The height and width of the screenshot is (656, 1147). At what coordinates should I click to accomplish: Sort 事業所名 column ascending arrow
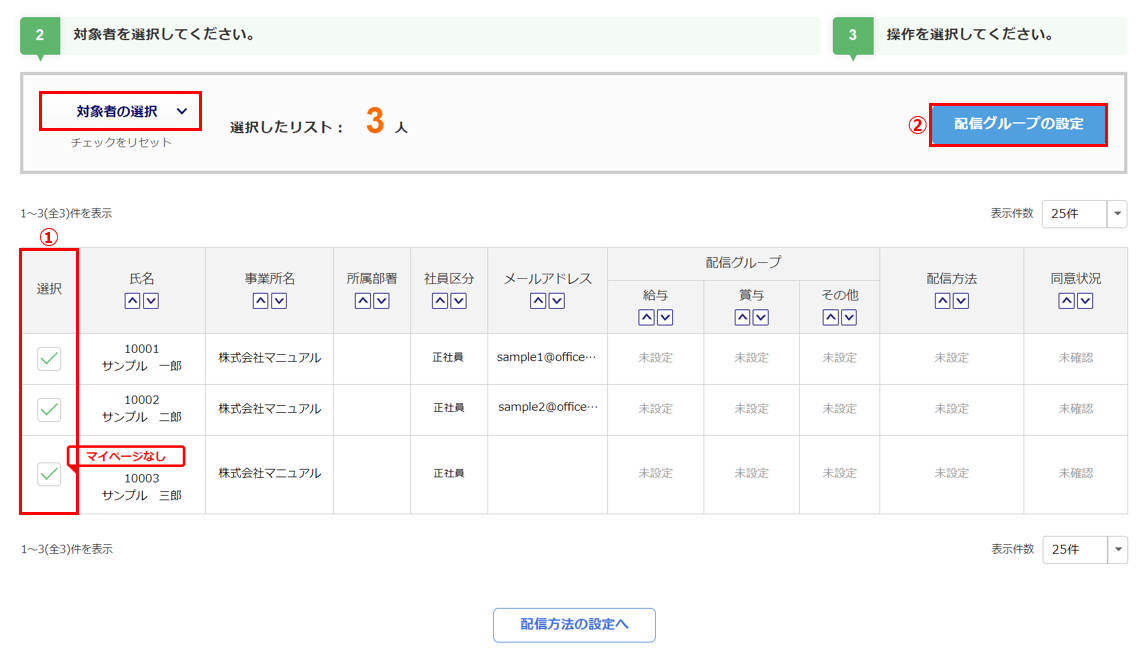(260, 301)
